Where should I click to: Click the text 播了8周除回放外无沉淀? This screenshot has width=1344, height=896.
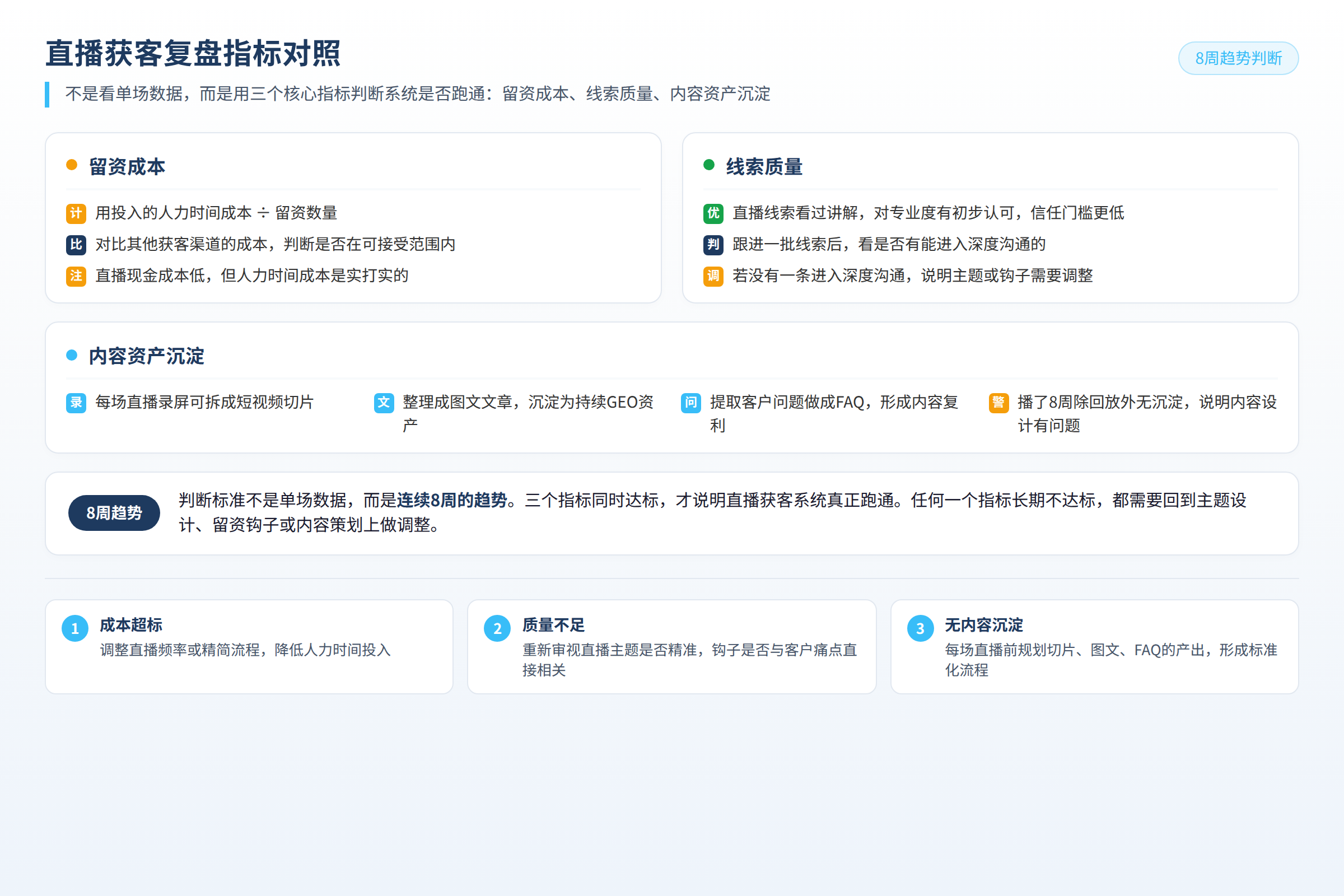click(1147, 414)
